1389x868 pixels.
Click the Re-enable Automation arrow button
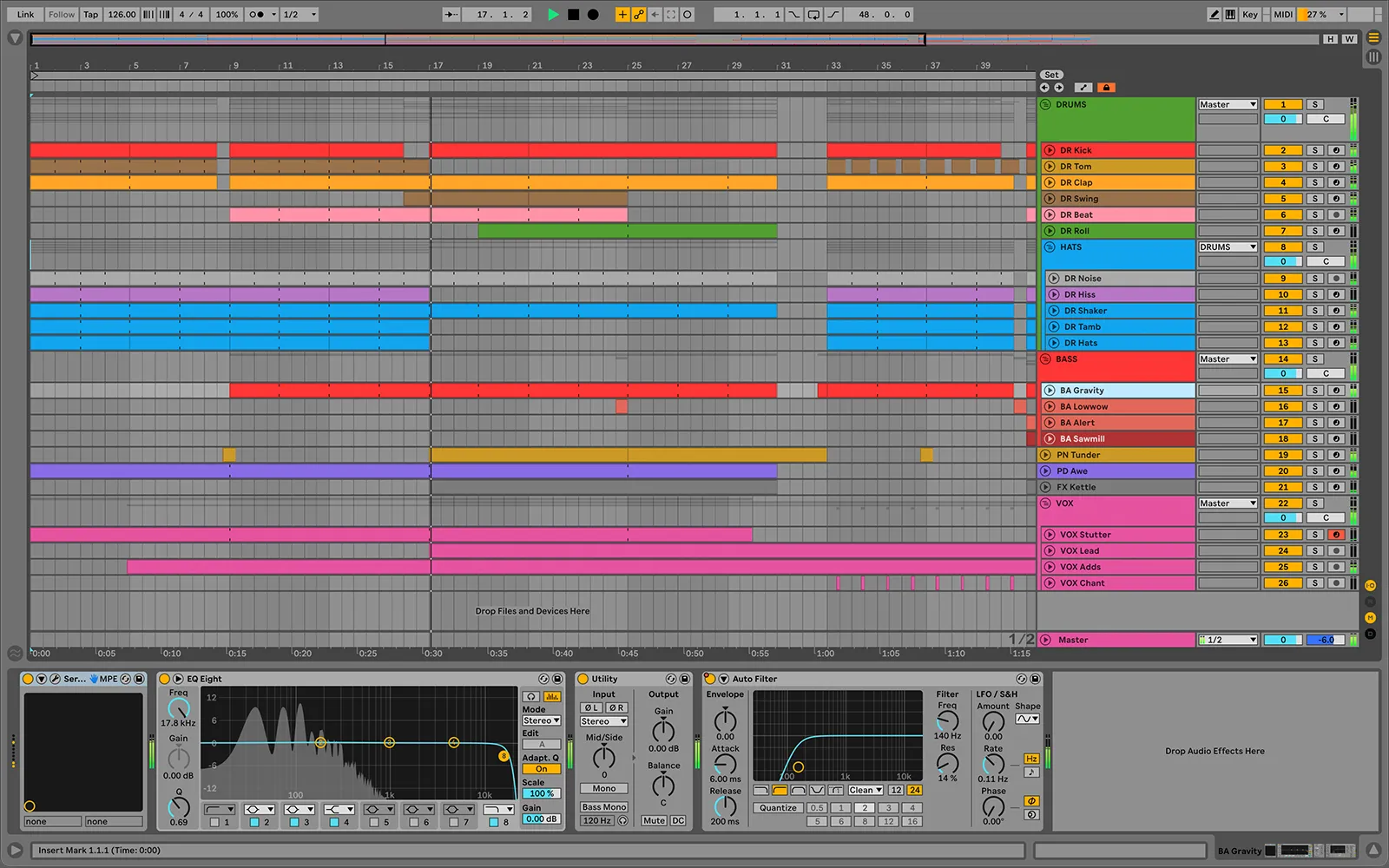pos(655,15)
